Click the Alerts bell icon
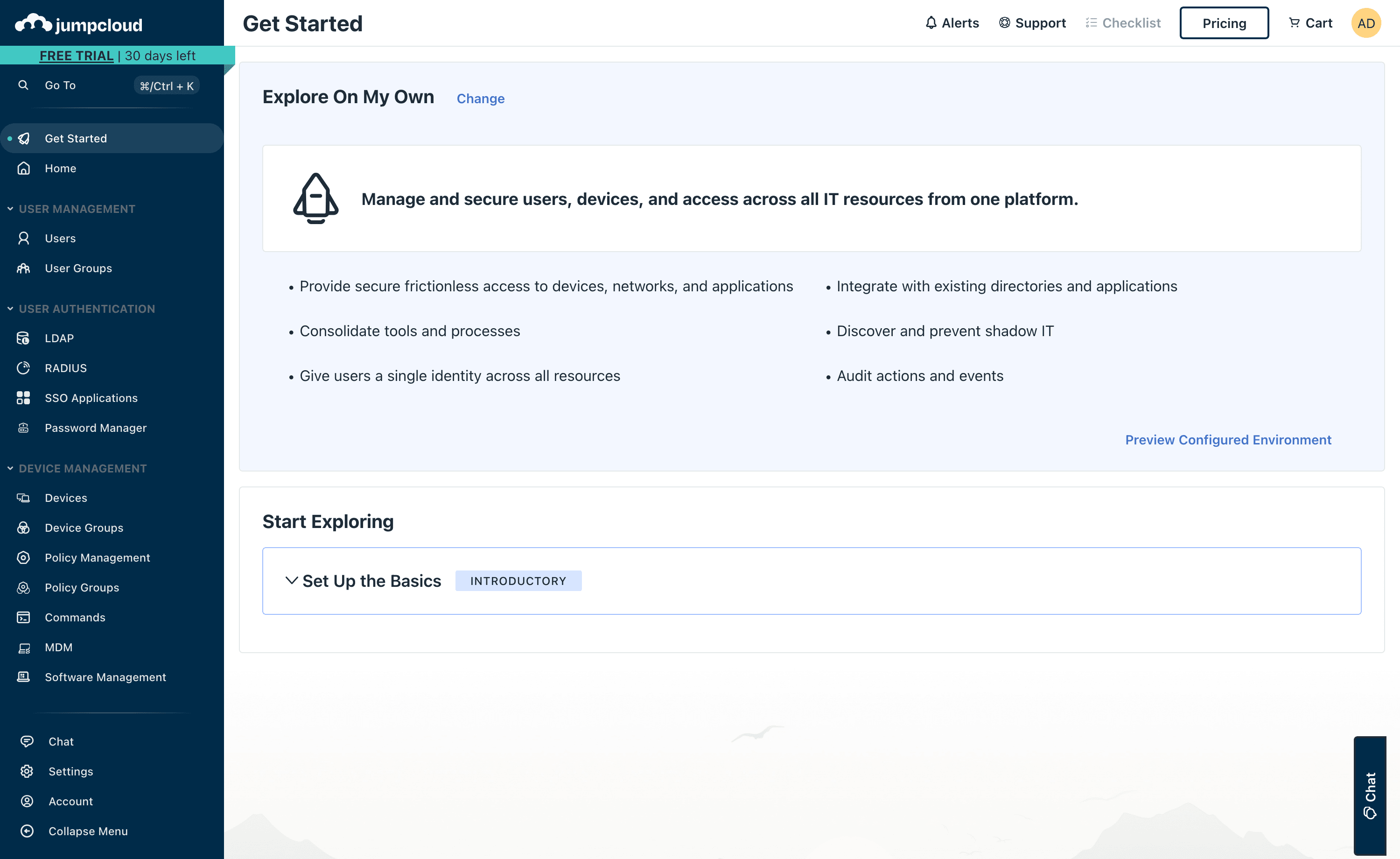The width and height of the screenshot is (1400, 859). pyautogui.click(x=931, y=23)
